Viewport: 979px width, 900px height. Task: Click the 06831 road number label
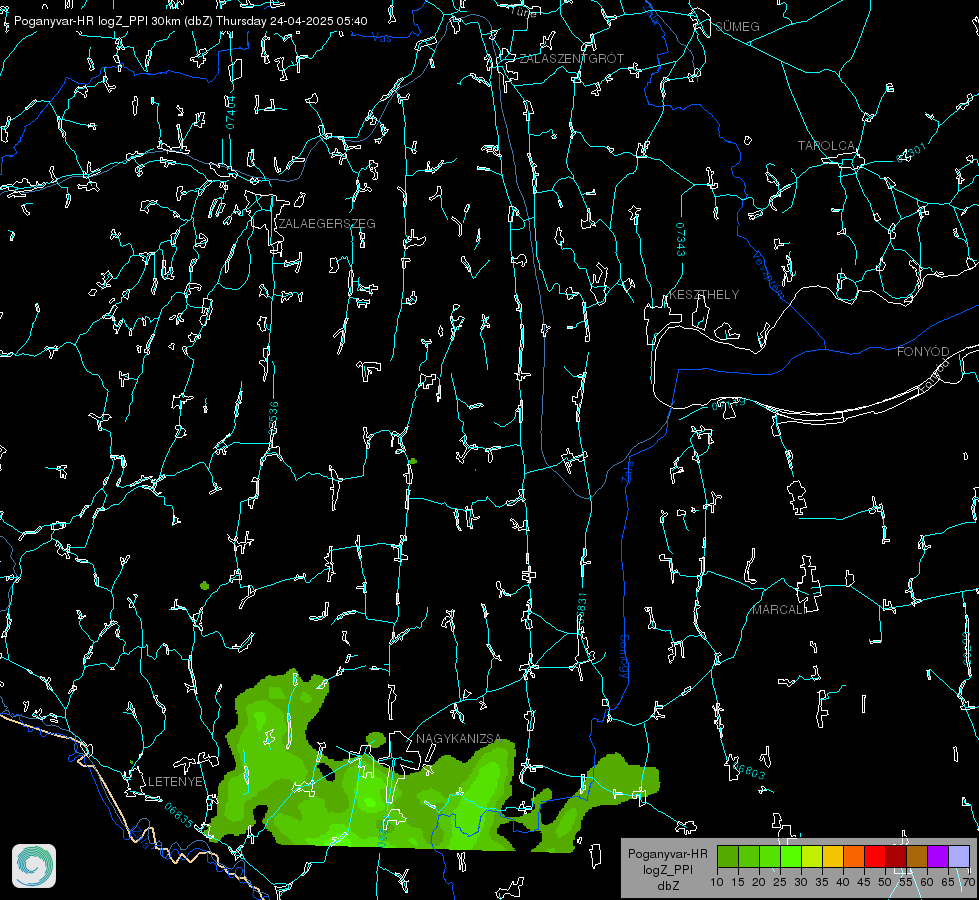pyautogui.click(x=581, y=608)
